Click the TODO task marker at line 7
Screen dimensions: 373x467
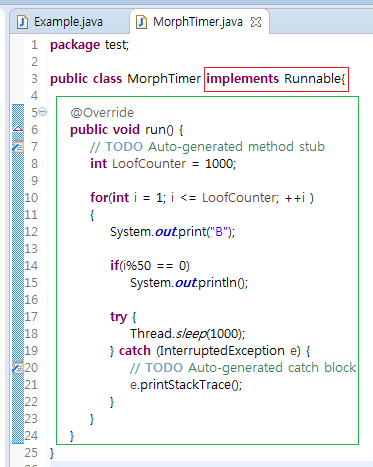(18, 146)
